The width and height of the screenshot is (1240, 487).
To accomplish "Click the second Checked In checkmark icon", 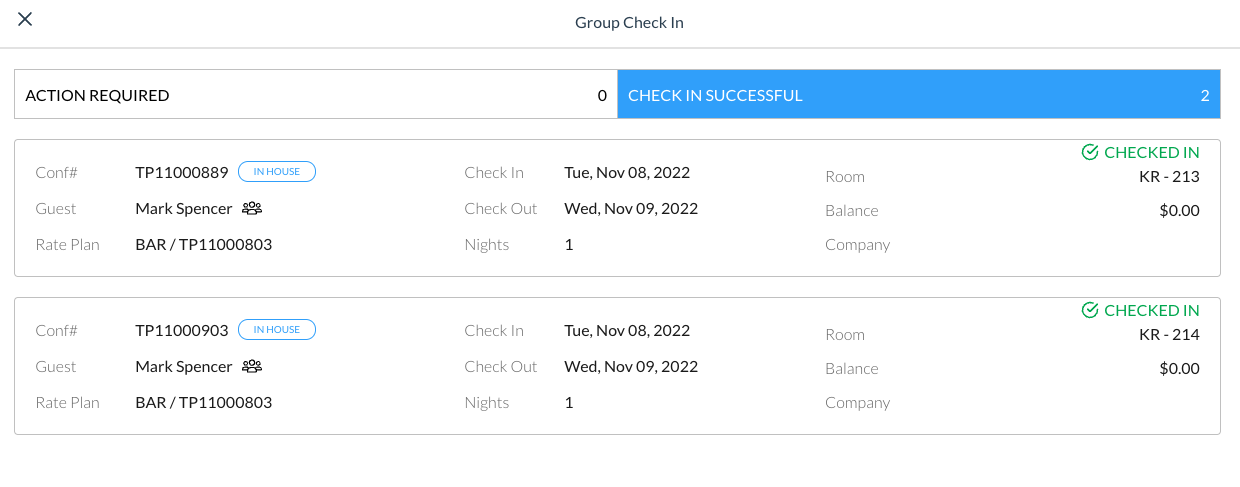I will [x=1090, y=311].
